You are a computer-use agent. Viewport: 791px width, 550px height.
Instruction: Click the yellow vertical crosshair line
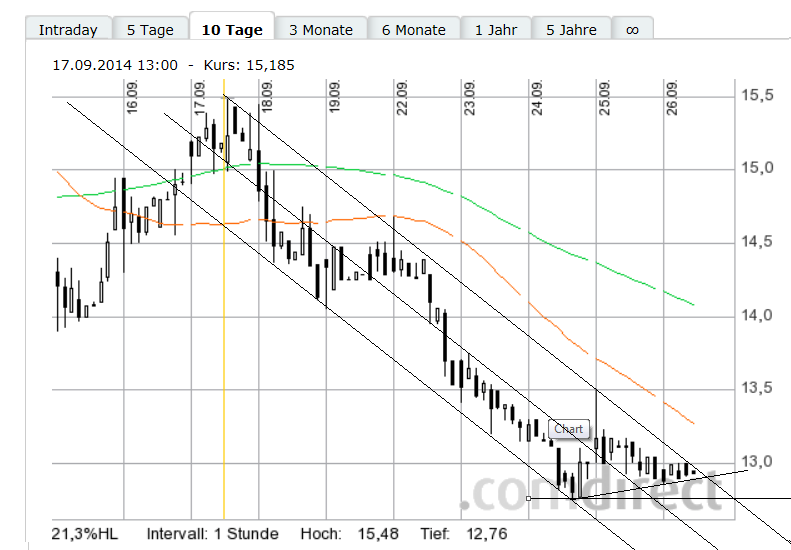tap(224, 300)
